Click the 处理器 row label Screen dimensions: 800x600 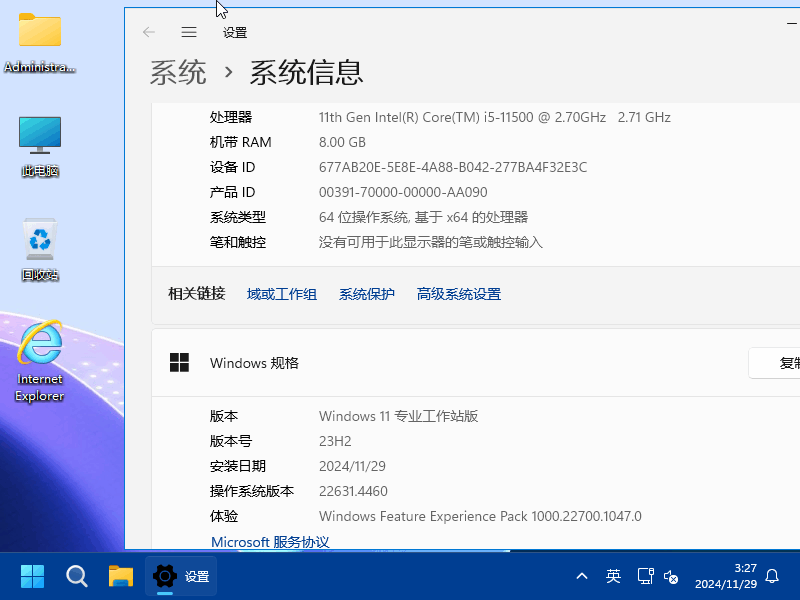pyautogui.click(x=231, y=117)
